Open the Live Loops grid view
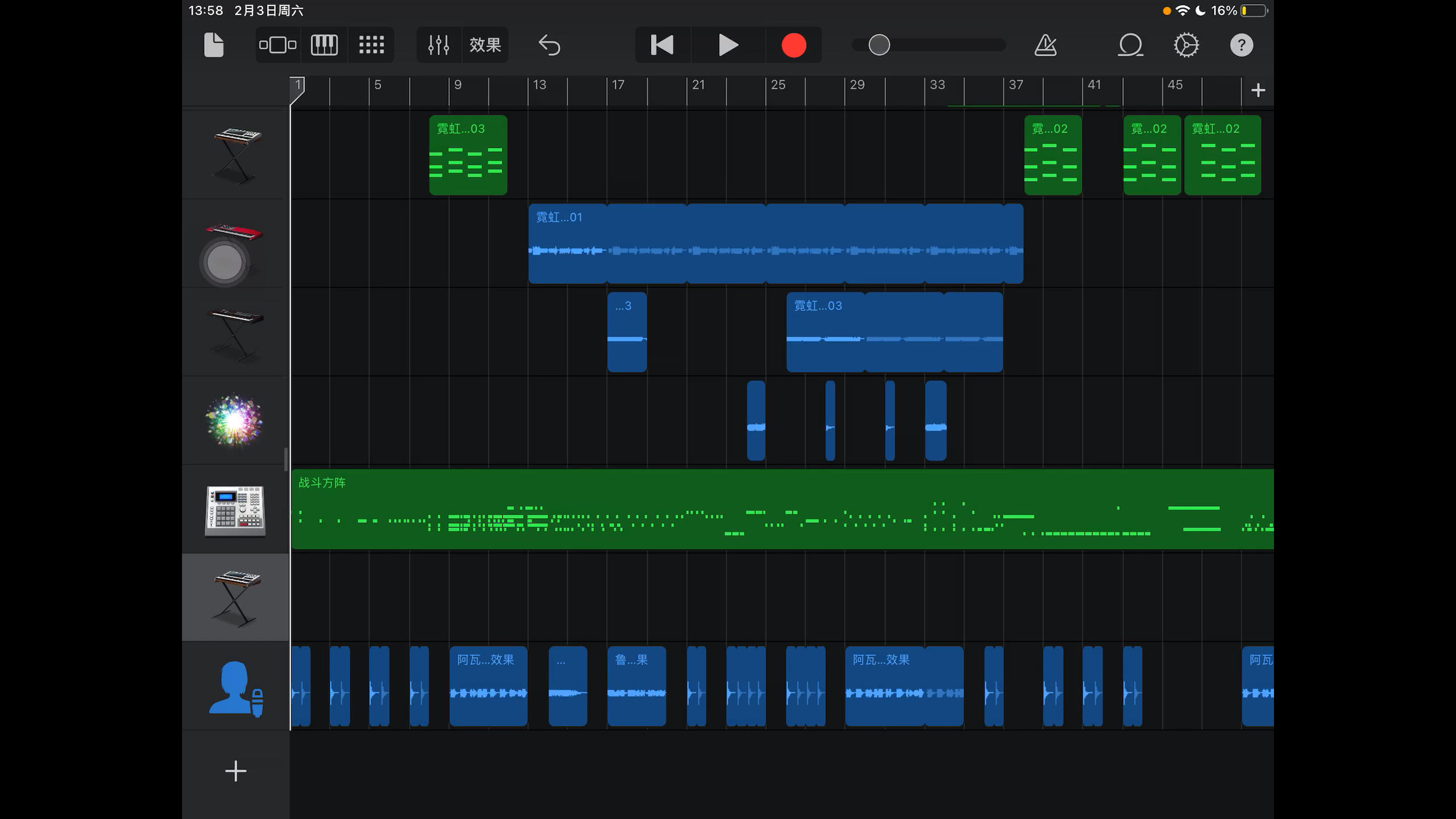The height and width of the screenshot is (819, 1456). point(371,45)
